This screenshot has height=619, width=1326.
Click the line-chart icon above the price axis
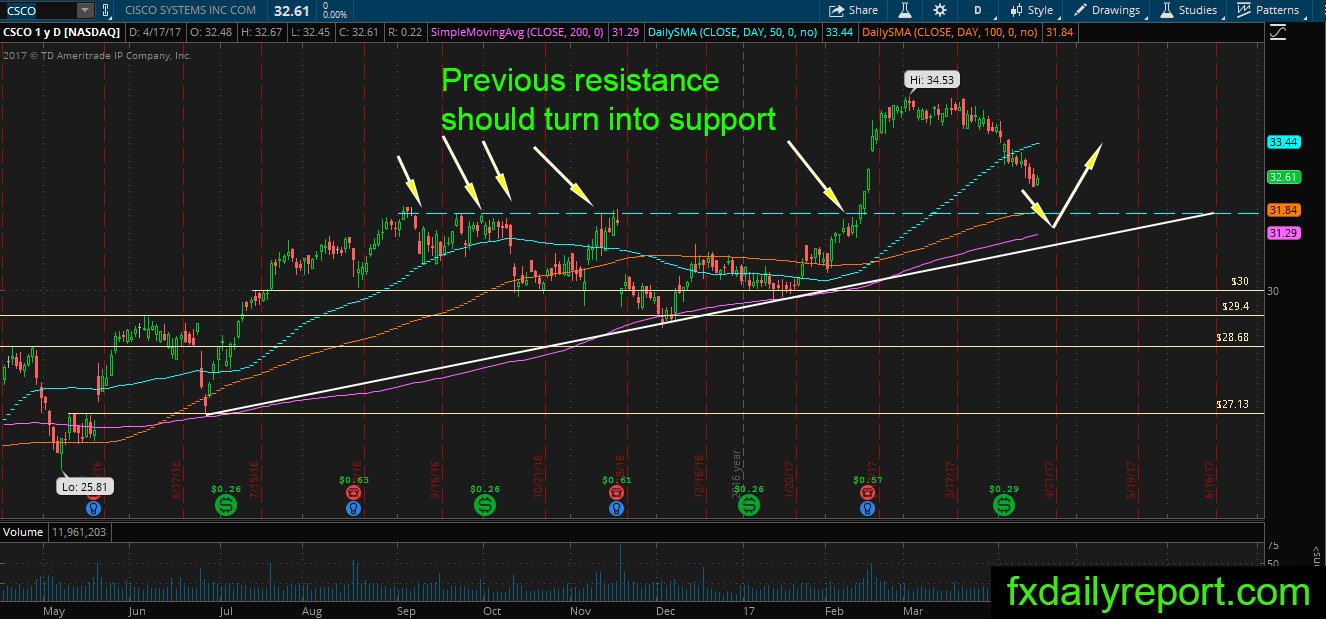click(1277, 33)
